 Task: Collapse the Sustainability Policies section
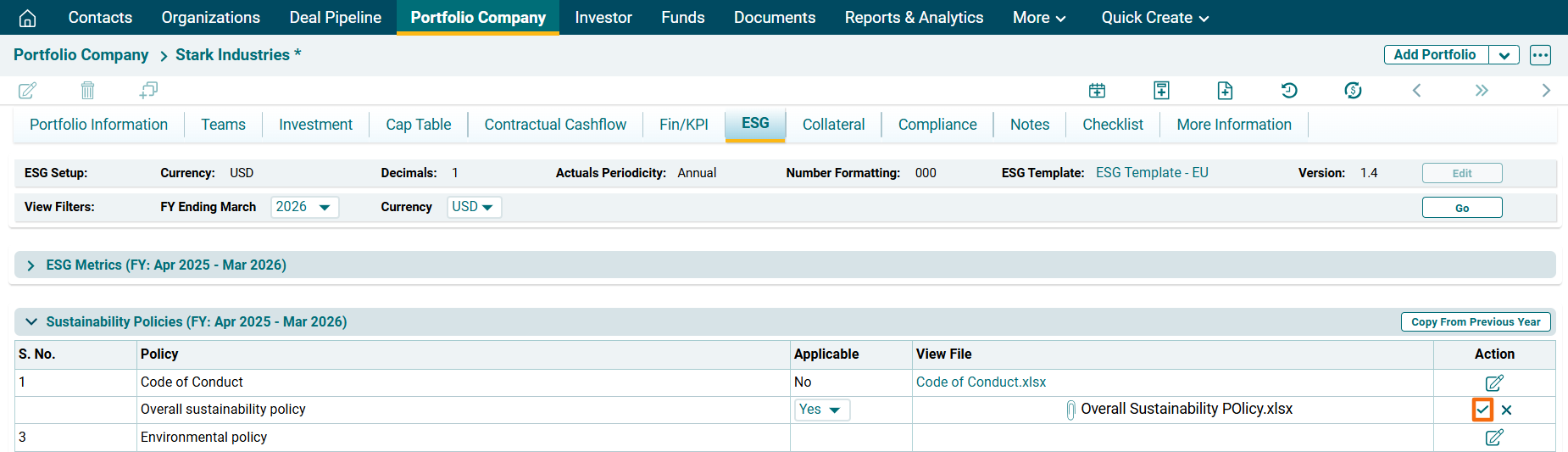pos(31,322)
